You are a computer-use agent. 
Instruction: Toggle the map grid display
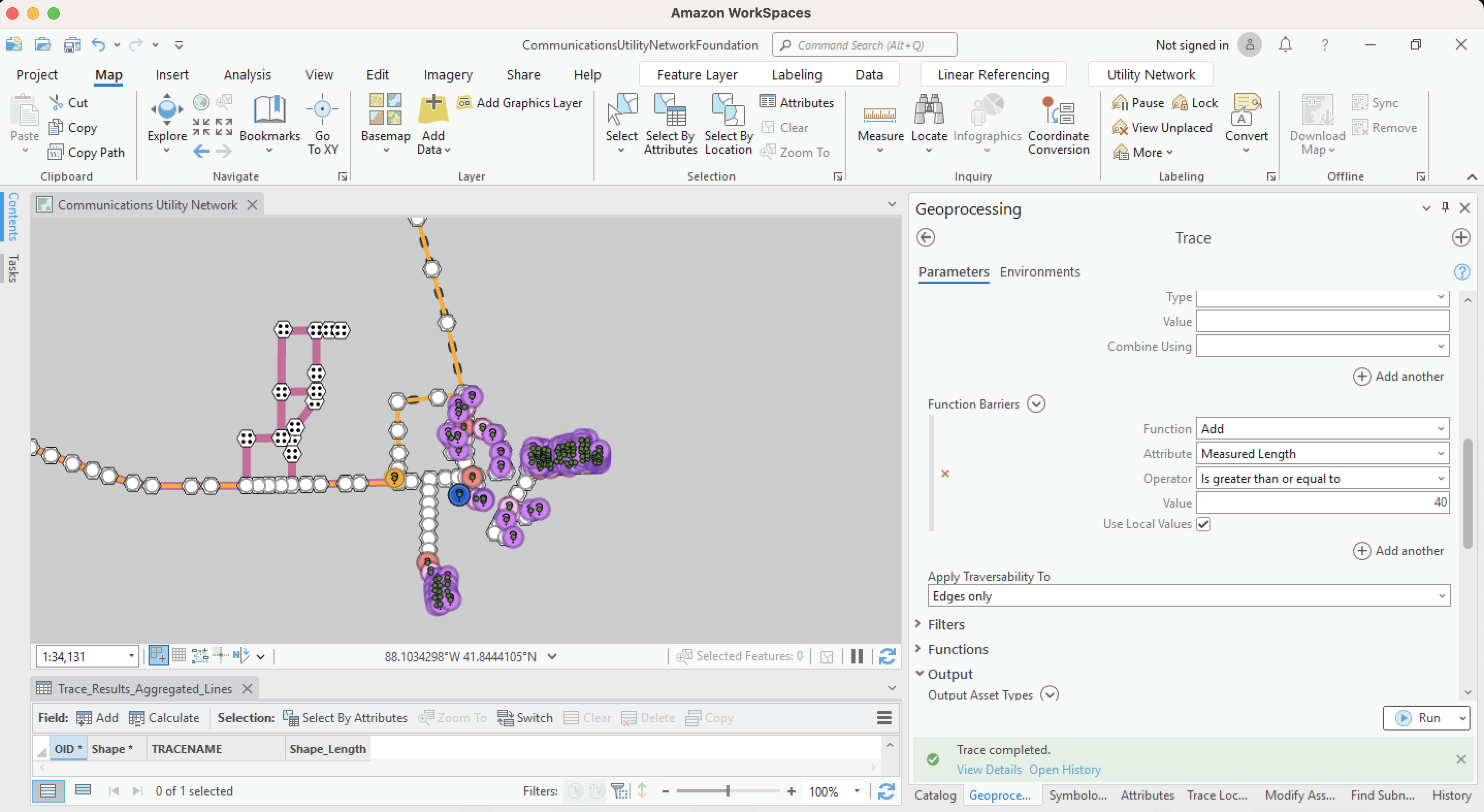[x=179, y=655]
